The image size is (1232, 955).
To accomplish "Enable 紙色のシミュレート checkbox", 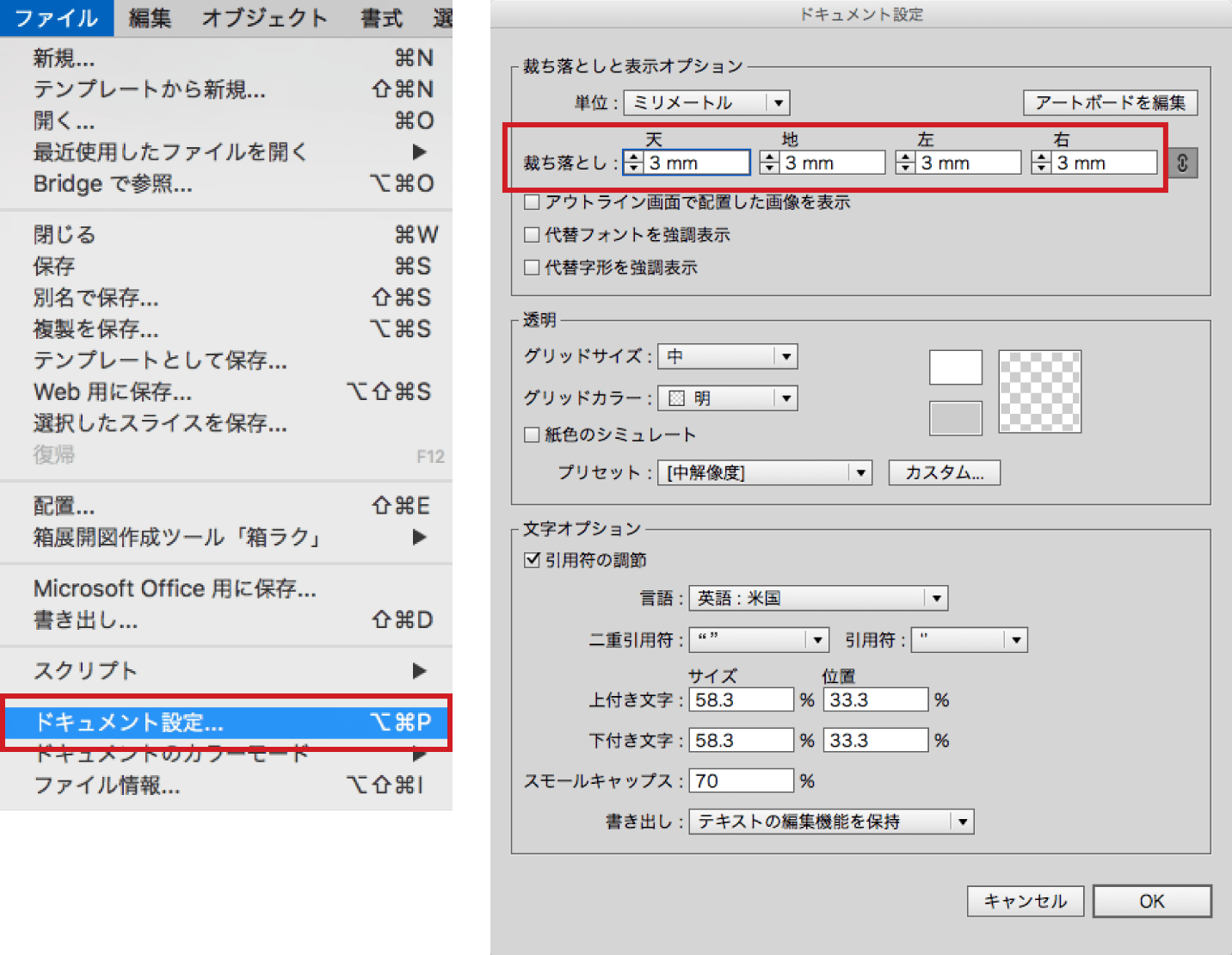I will click(532, 434).
